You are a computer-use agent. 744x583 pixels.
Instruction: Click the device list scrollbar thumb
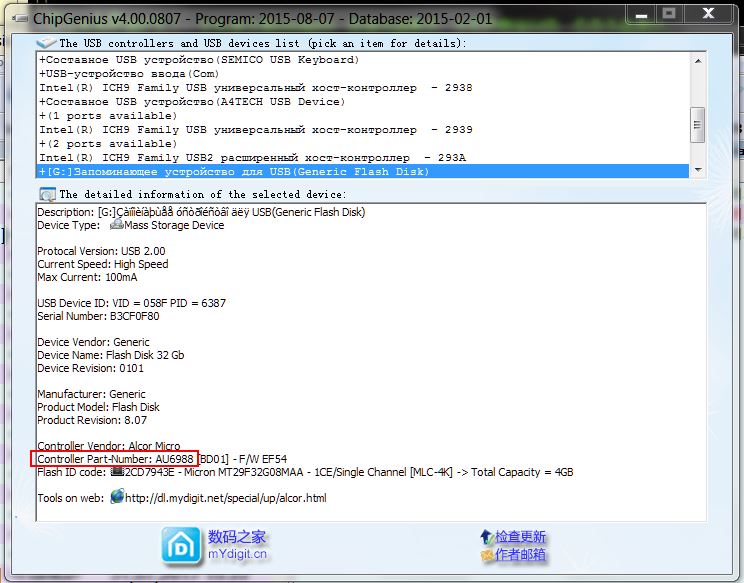tap(698, 125)
